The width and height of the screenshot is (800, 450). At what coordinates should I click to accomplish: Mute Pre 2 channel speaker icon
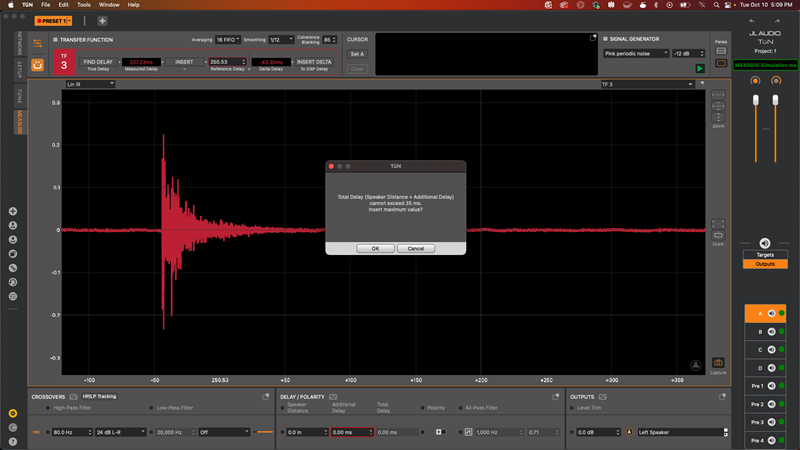tap(771, 404)
